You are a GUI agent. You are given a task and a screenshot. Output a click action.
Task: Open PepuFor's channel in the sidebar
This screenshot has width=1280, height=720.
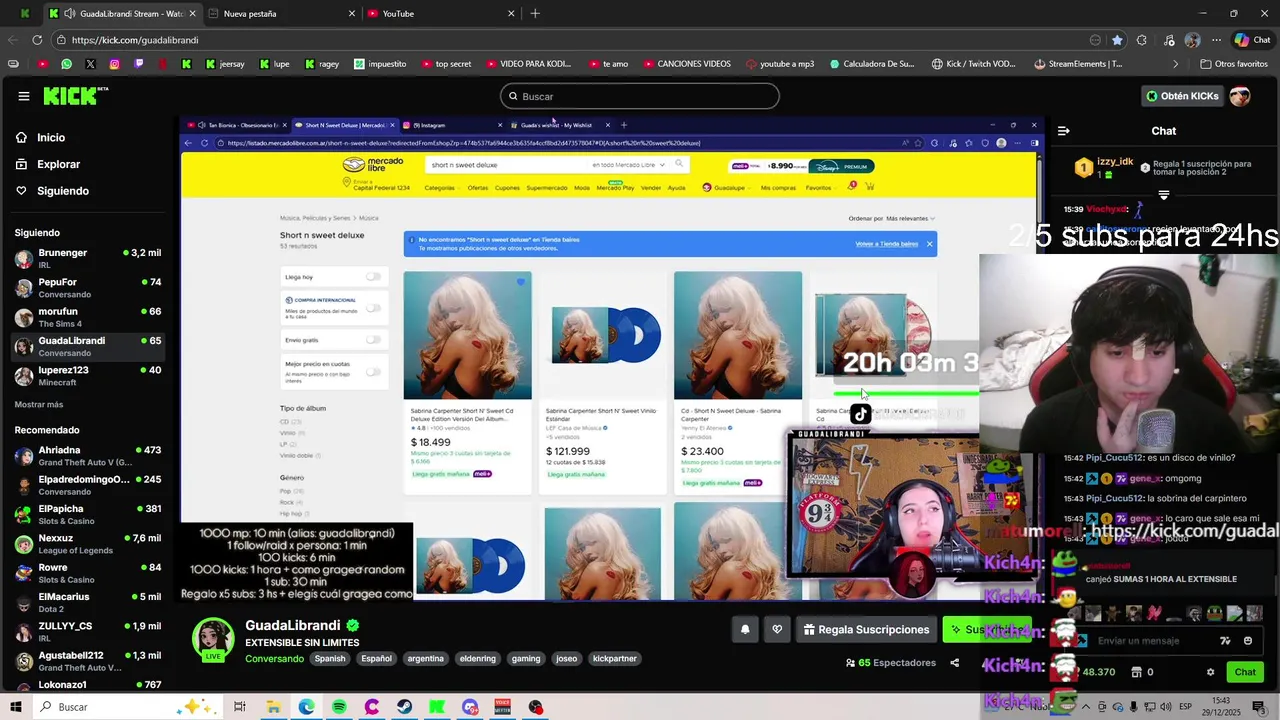click(x=88, y=288)
